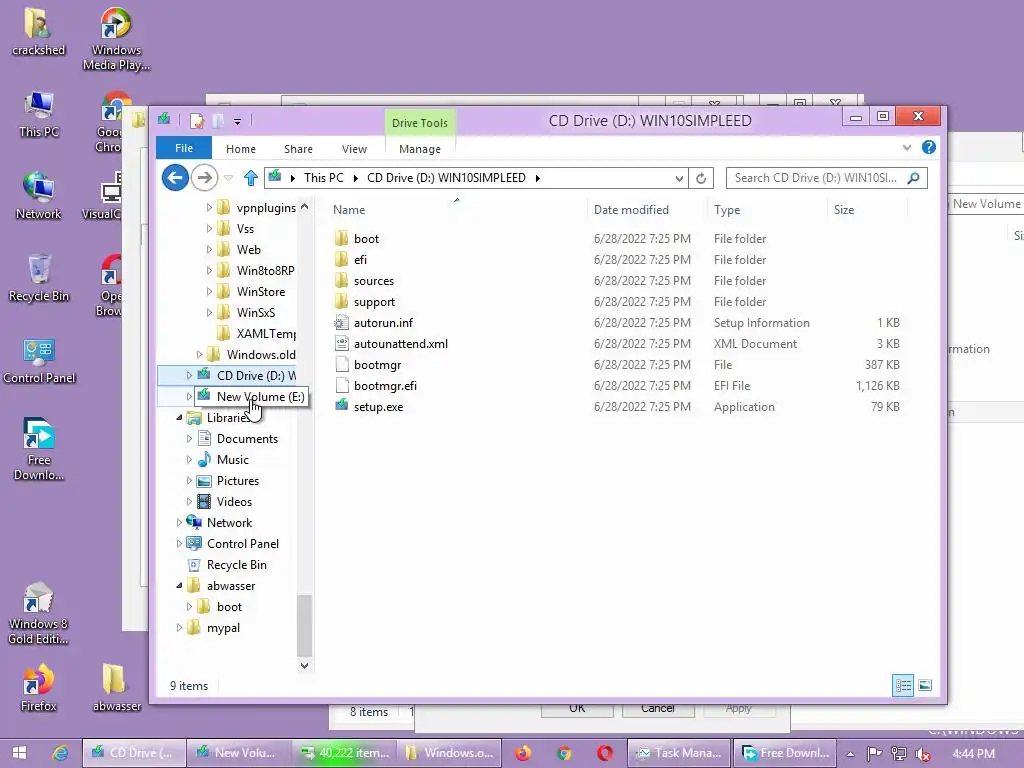Show hidden tray icons arrow
The image size is (1024, 768).
(850, 754)
